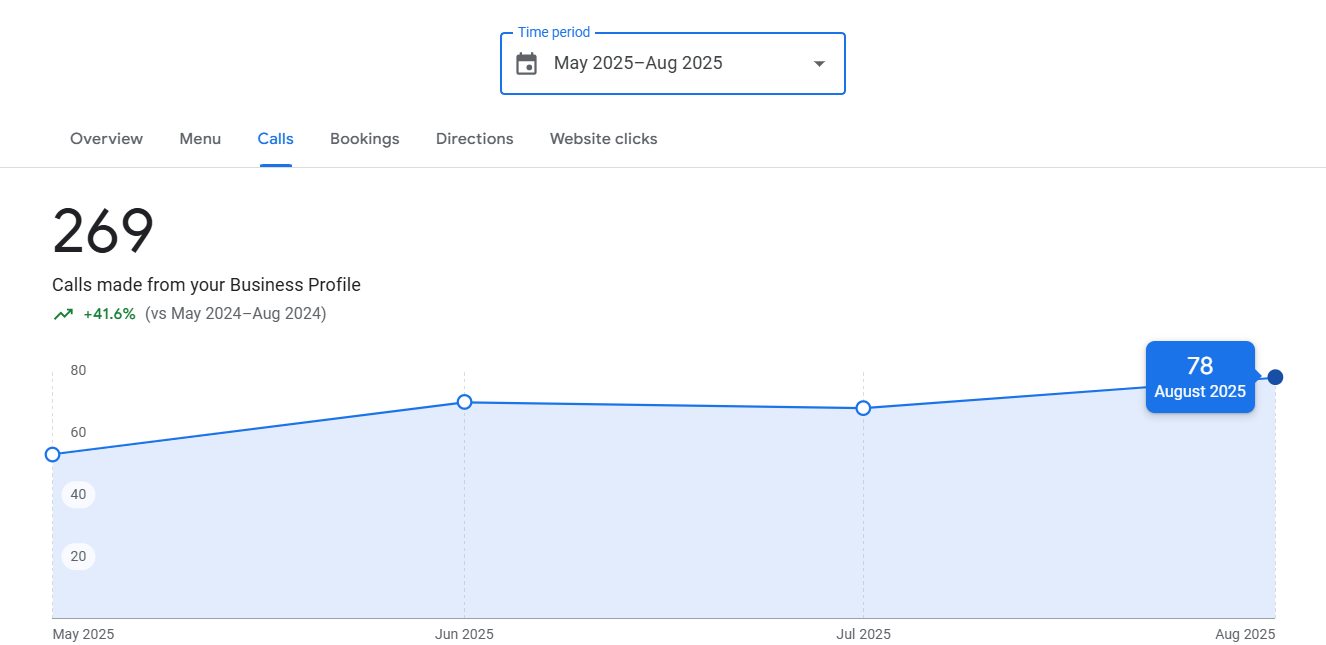Viewport: 1326px width, 645px height.
Task: Expand the Time period dropdown arrow
Action: (819, 64)
